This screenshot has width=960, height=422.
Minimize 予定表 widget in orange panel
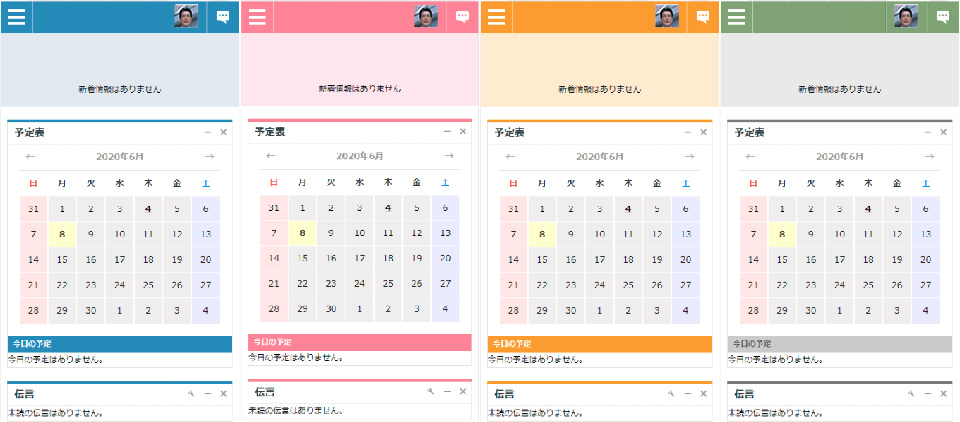688,132
